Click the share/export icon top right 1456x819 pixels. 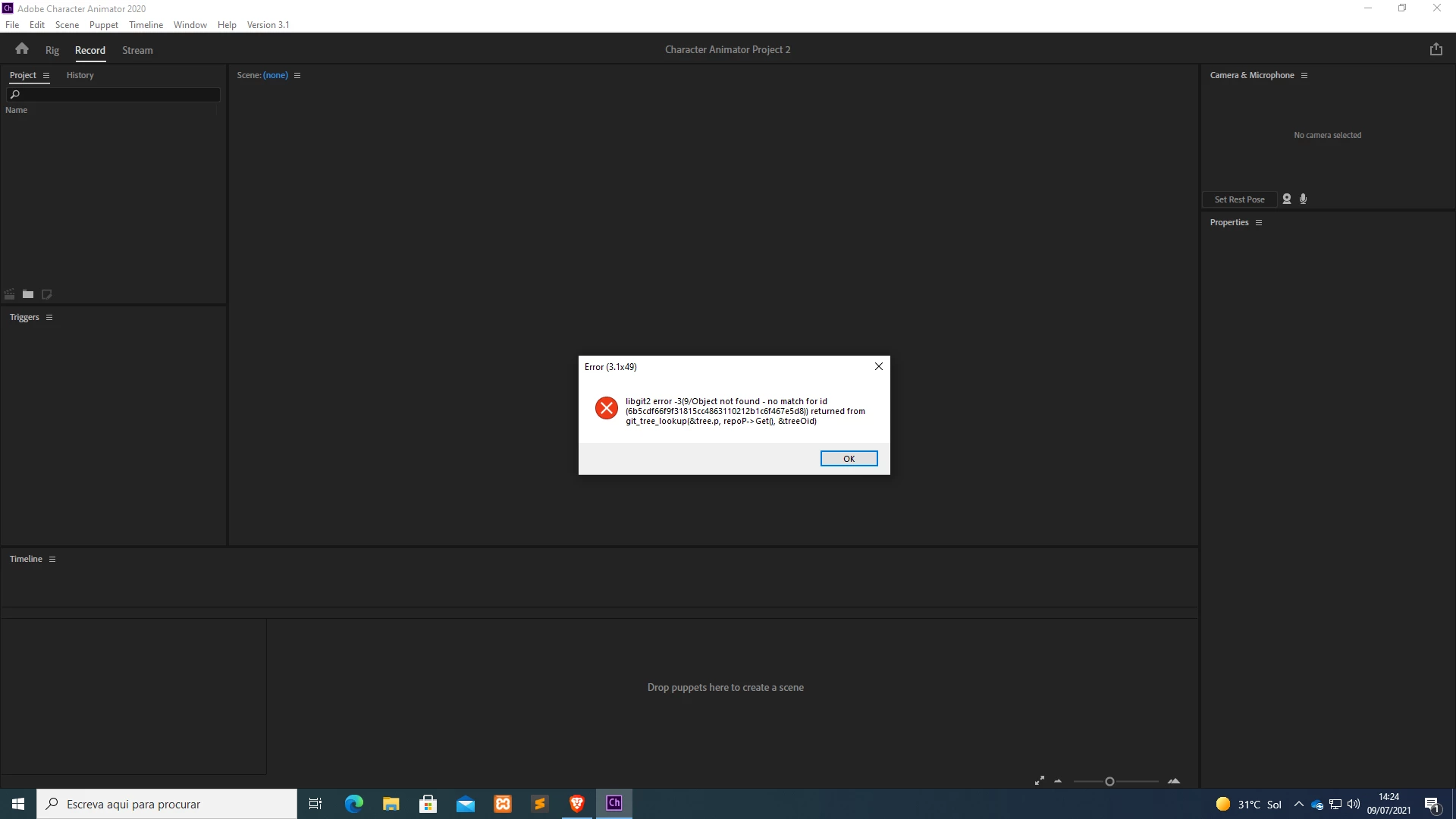click(1436, 49)
